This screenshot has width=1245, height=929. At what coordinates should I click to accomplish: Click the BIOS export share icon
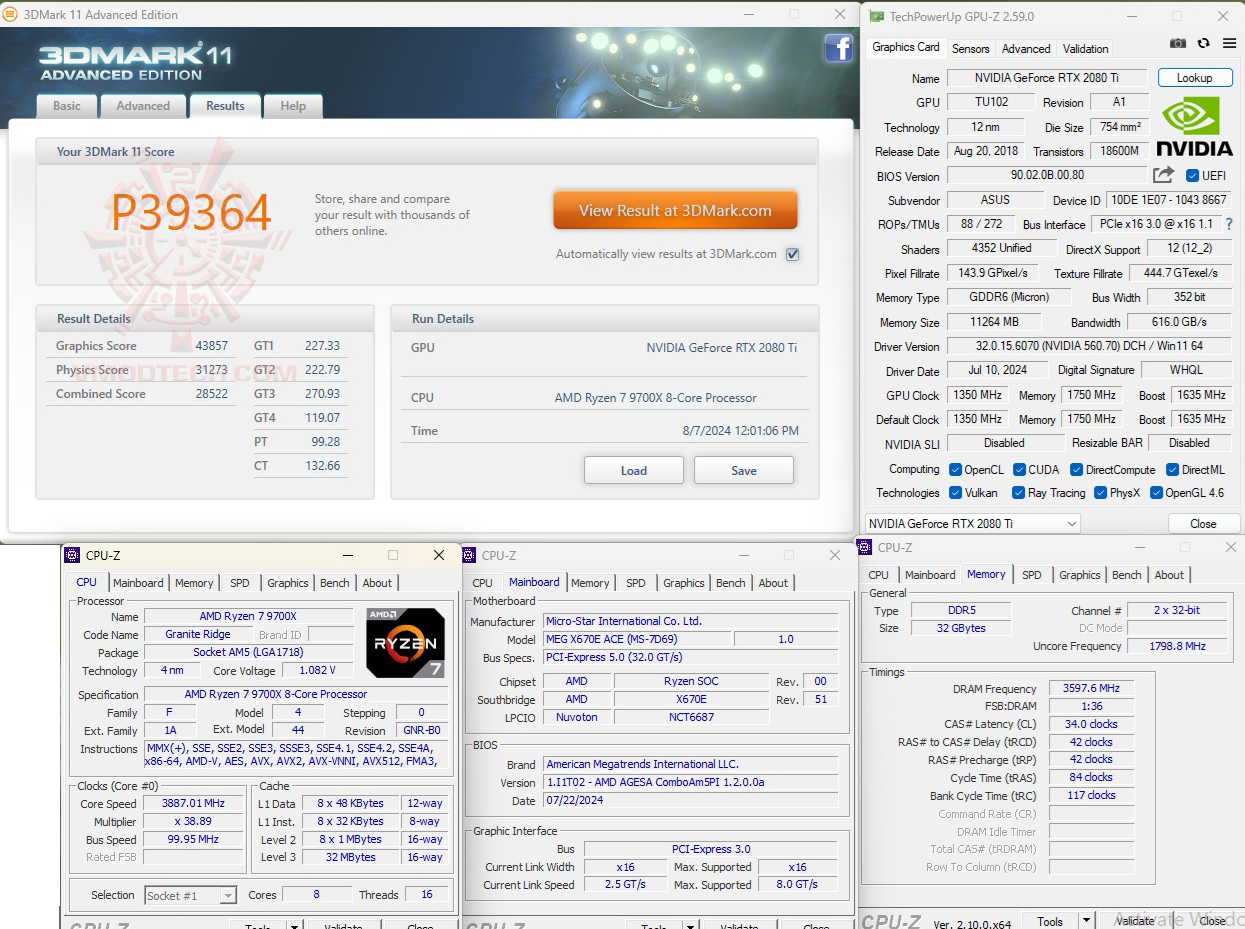(1163, 175)
